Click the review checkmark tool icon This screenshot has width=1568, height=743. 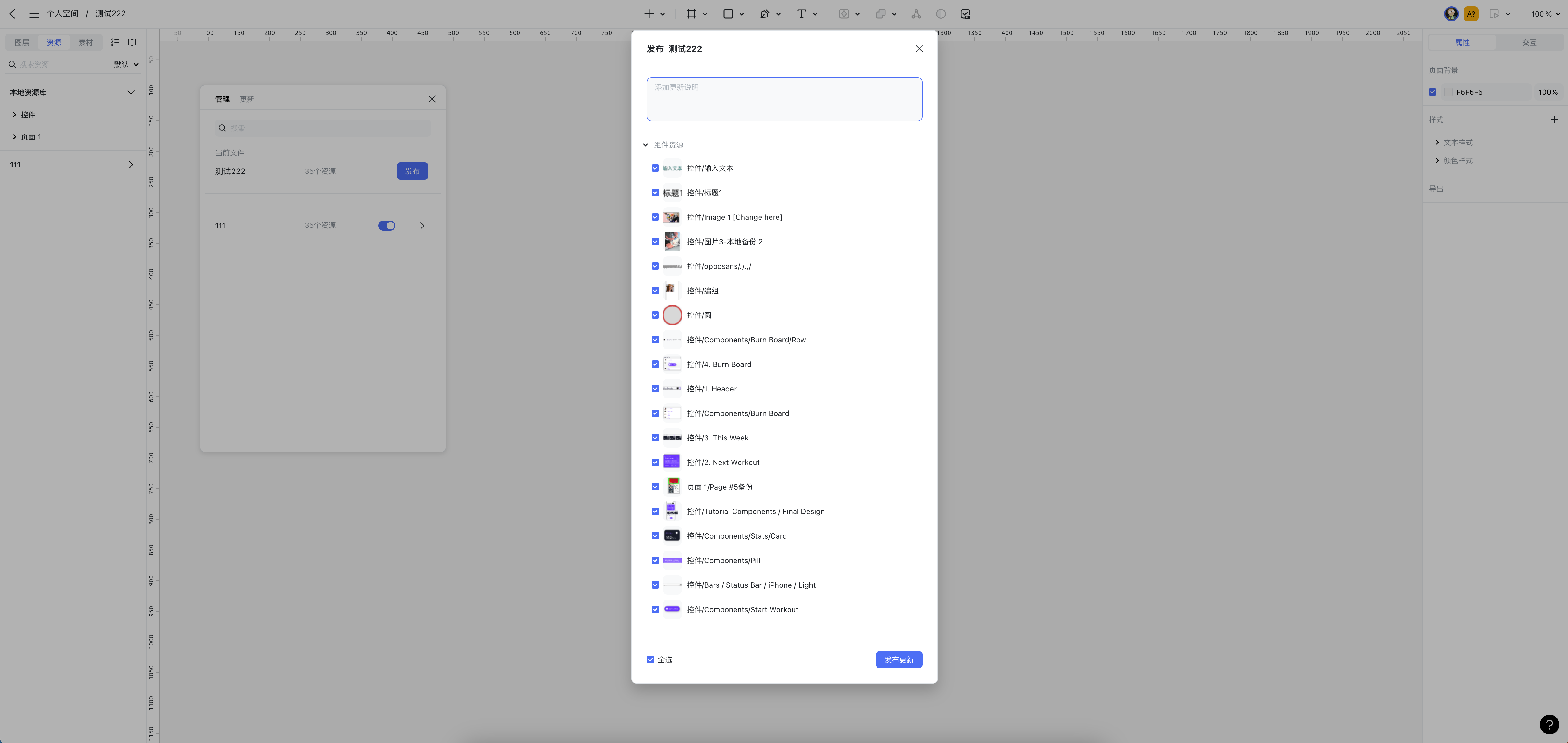(965, 13)
